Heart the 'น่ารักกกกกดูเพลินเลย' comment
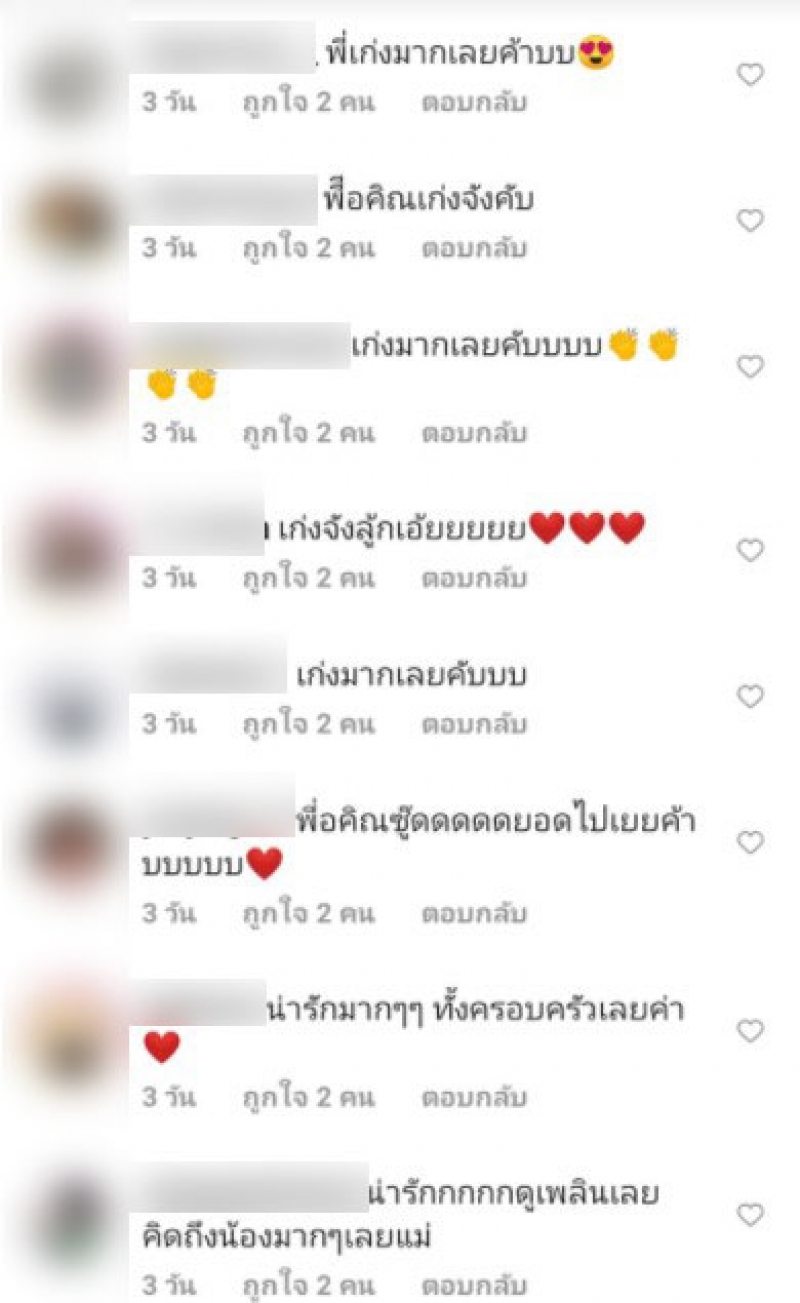 (750, 1215)
